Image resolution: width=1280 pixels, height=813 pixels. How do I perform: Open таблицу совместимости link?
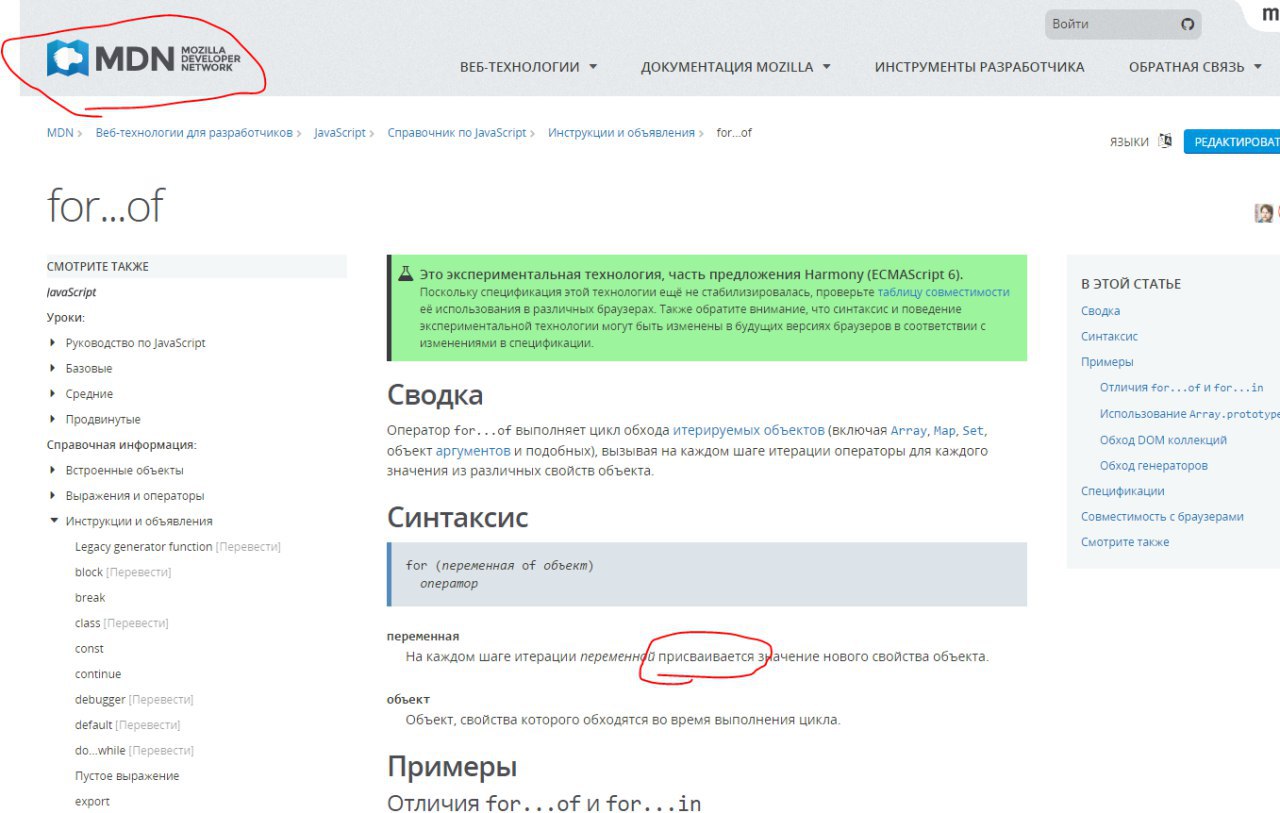coord(943,292)
